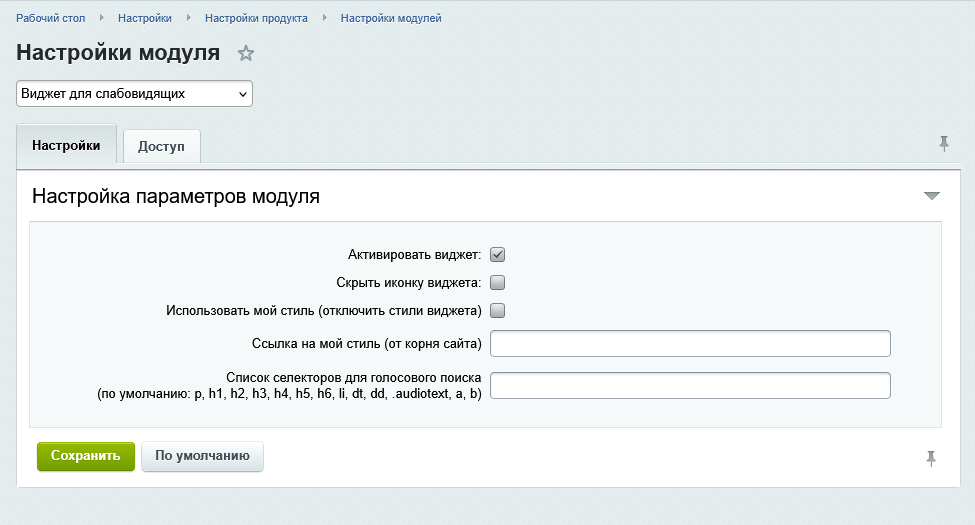Open the Настройки продукта breadcrumb link
The width and height of the screenshot is (975, 525).
[256, 19]
